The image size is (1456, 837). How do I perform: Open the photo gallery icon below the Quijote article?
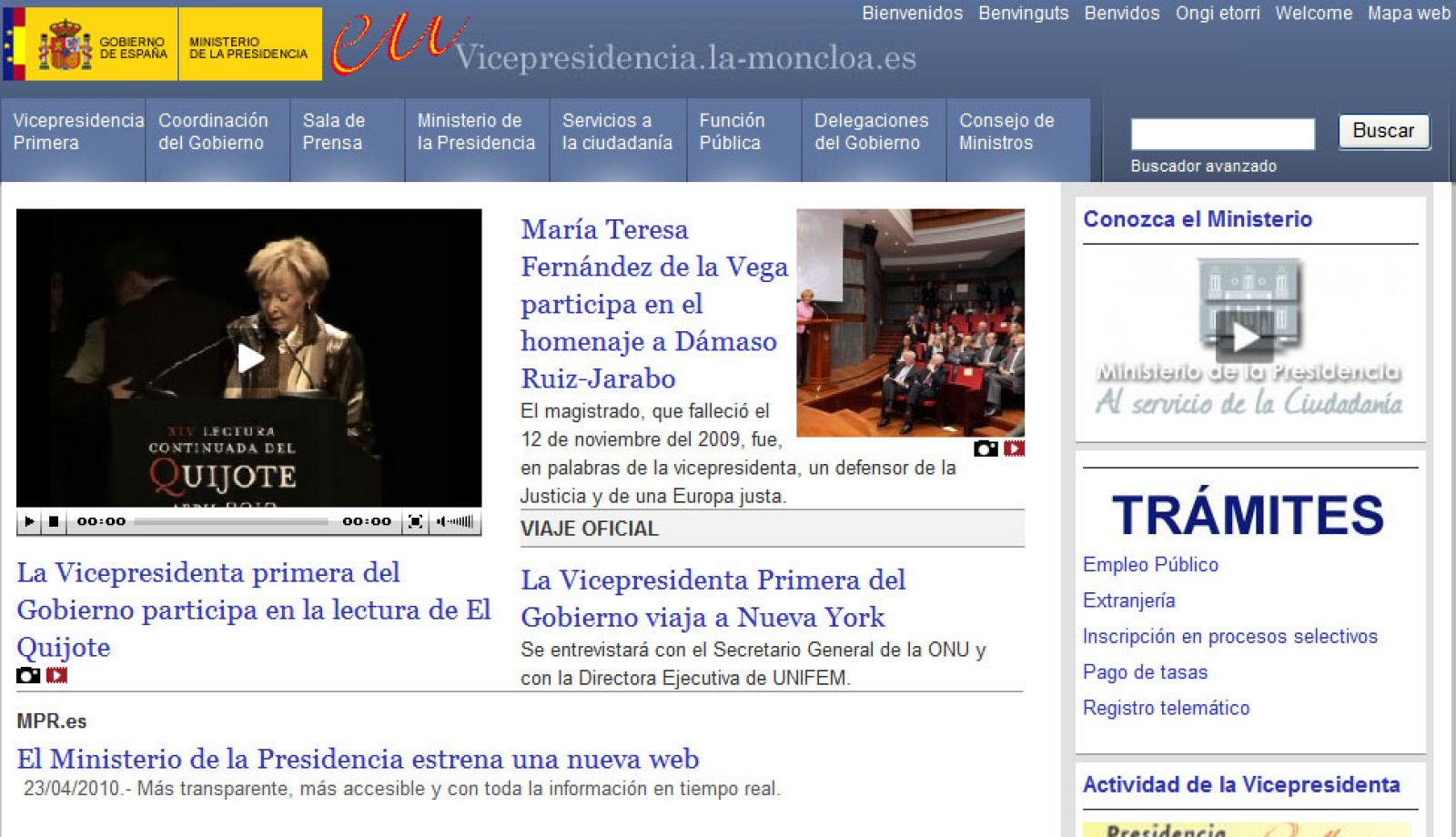click(x=28, y=675)
